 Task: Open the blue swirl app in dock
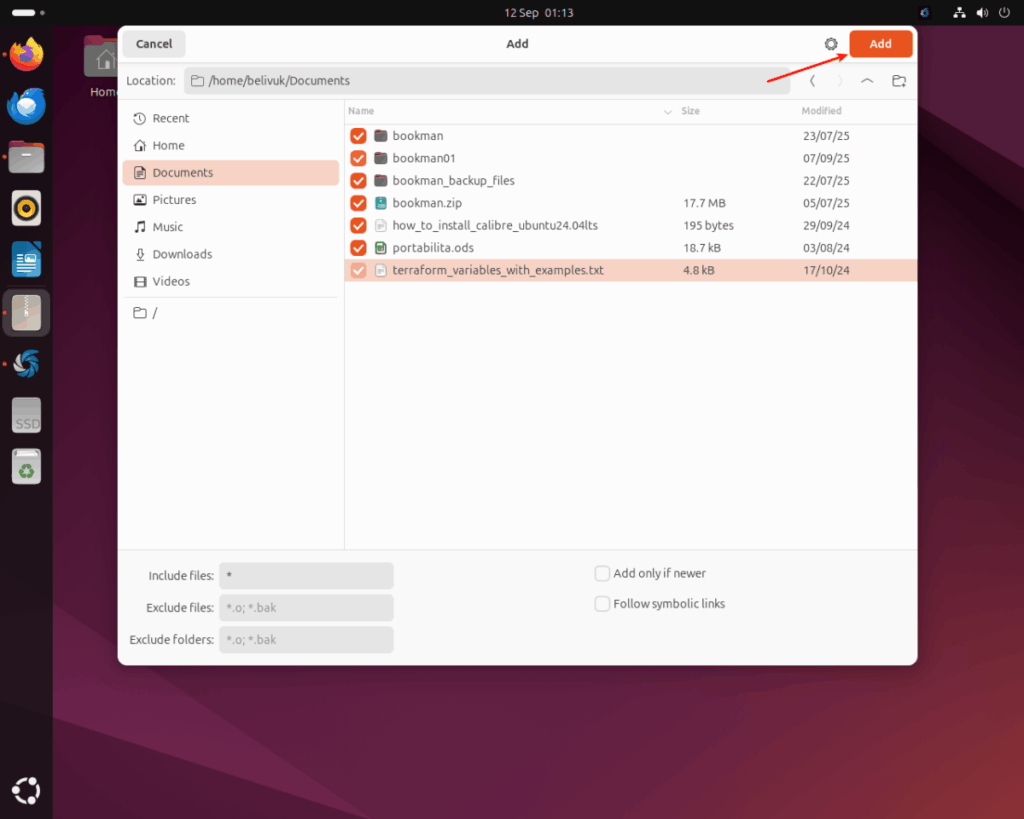(26, 364)
